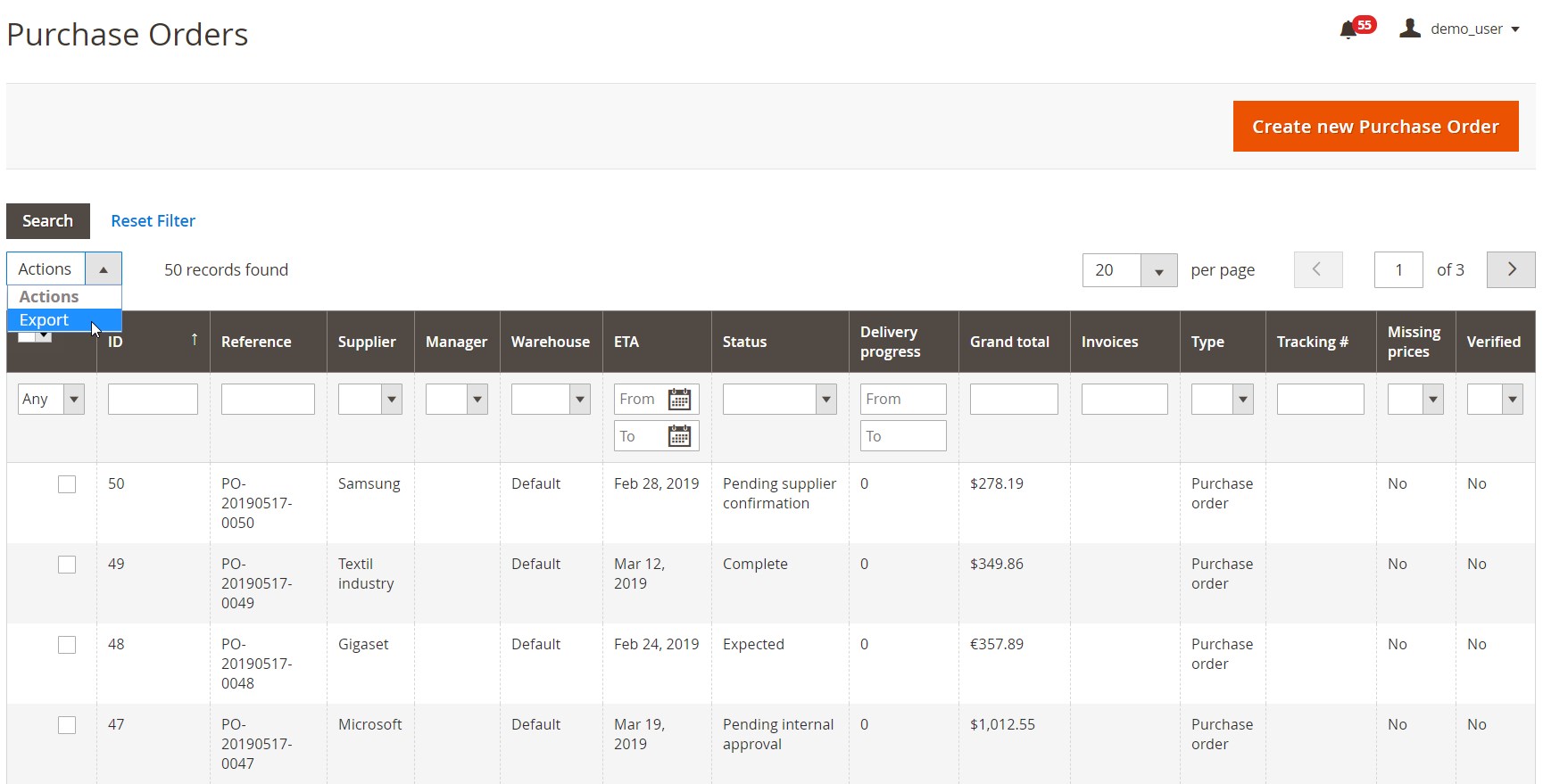The width and height of the screenshot is (1543, 784).
Task: Focus the Grand total filter field
Action: pyautogui.click(x=1014, y=399)
